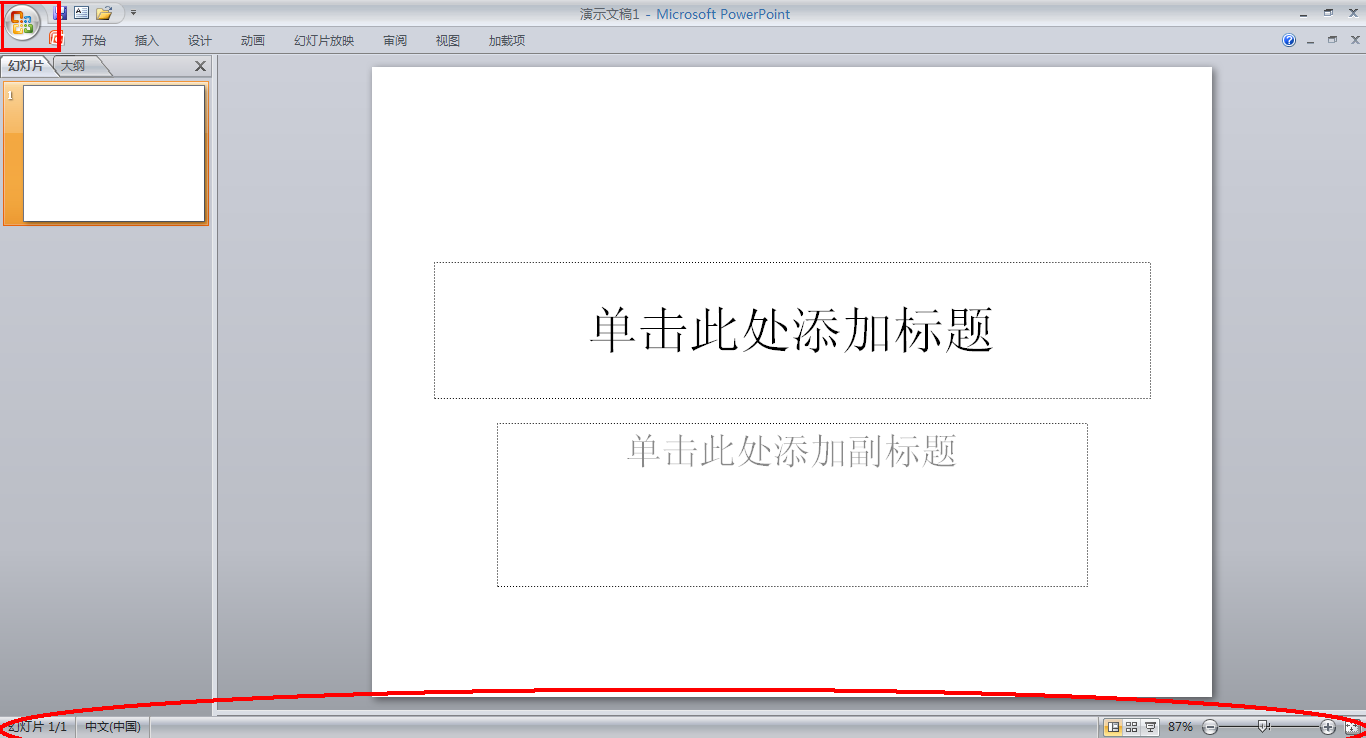This screenshot has width=1366, height=738.
Task: Click the zoom in plus button
Action: (1328, 727)
